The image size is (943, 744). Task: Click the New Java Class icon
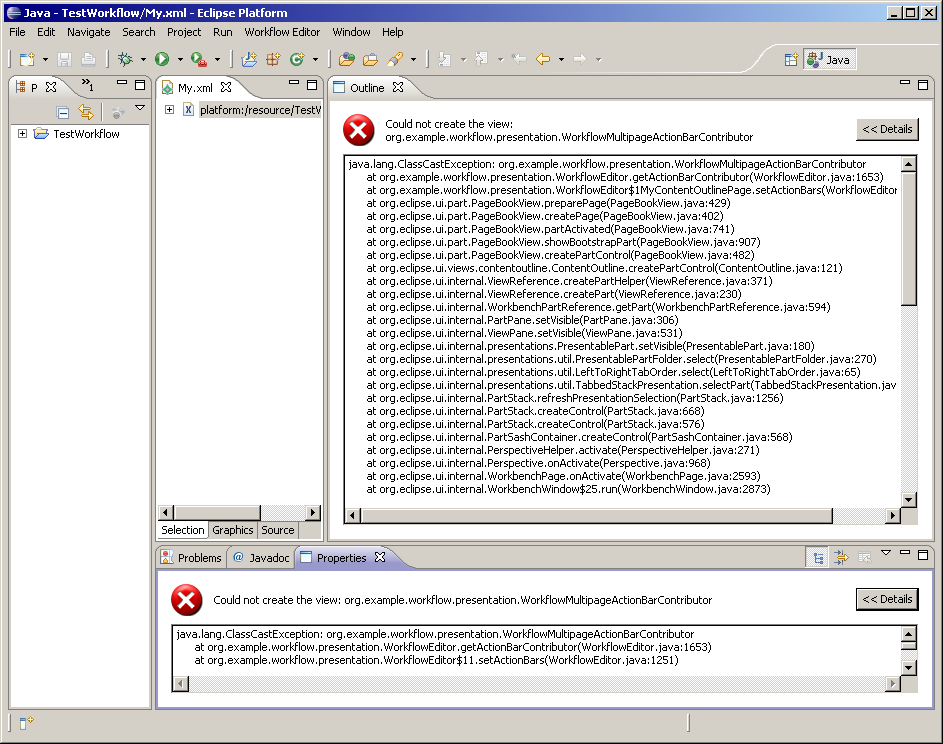point(297,60)
